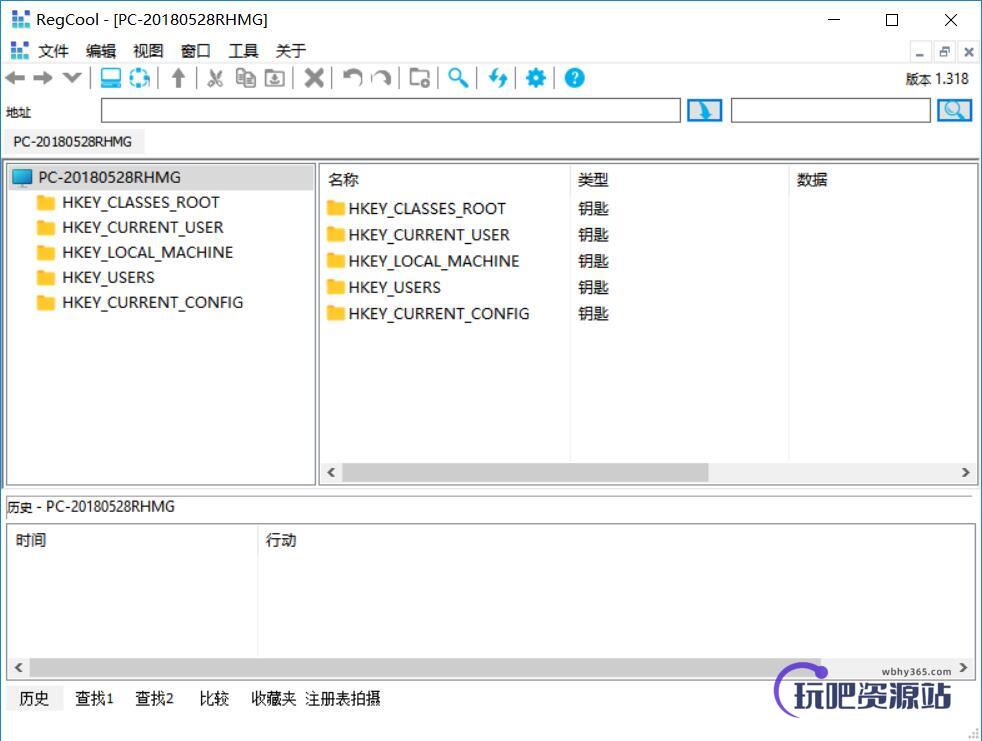The image size is (982, 741).
Task: Select HKEY_LOCAL_MACHINE in the left tree
Action: [x=148, y=252]
